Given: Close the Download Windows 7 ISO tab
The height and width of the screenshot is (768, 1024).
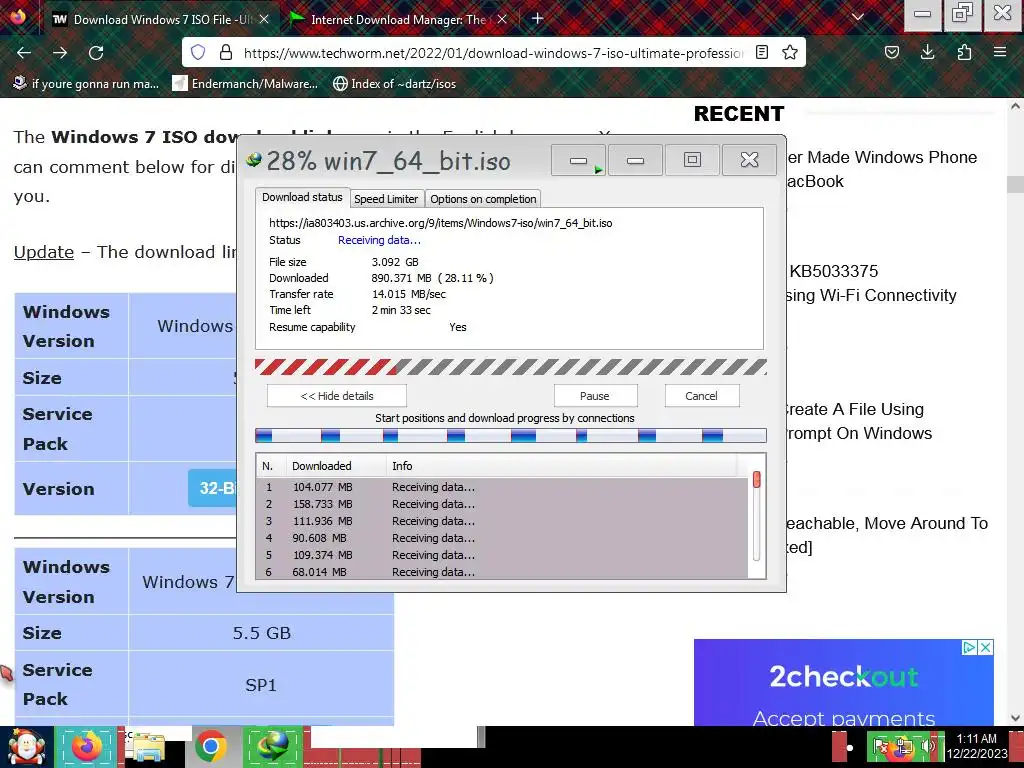Looking at the screenshot, I should click(x=264, y=20).
